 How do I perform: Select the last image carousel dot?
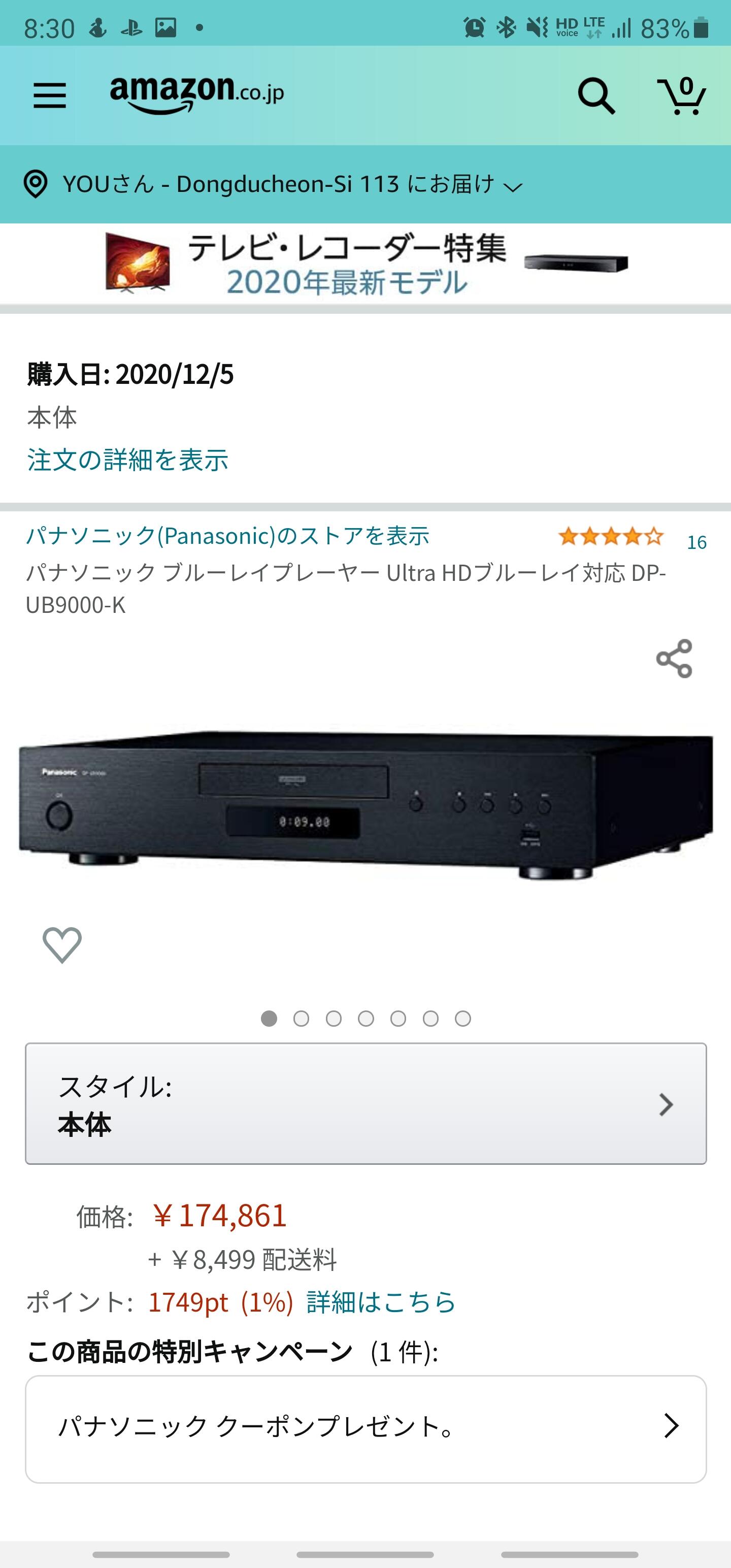463,1019
